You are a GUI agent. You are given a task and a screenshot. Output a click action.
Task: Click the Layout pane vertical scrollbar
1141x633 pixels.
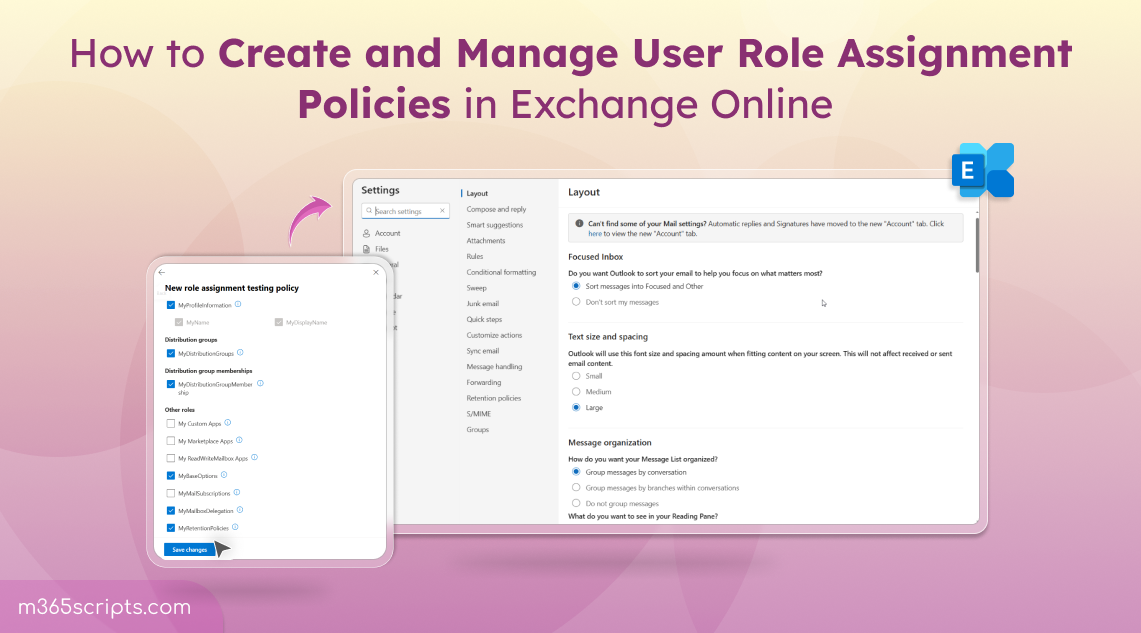point(977,244)
